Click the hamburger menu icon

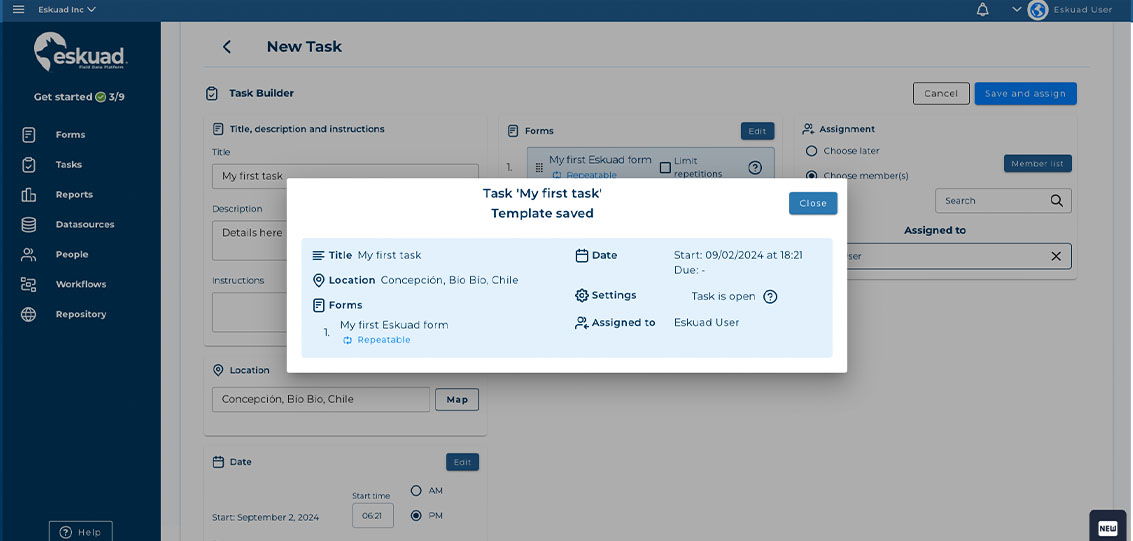point(18,10)
